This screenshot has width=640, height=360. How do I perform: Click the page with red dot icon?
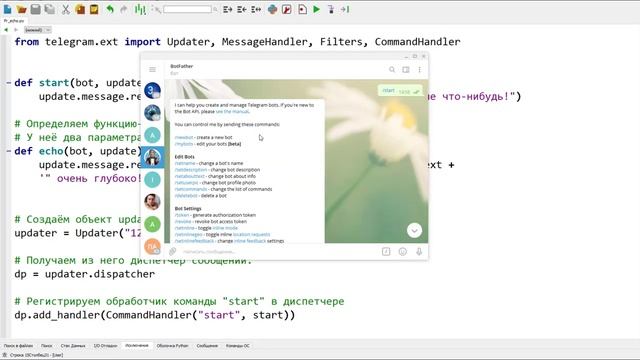tap(302, 9)
